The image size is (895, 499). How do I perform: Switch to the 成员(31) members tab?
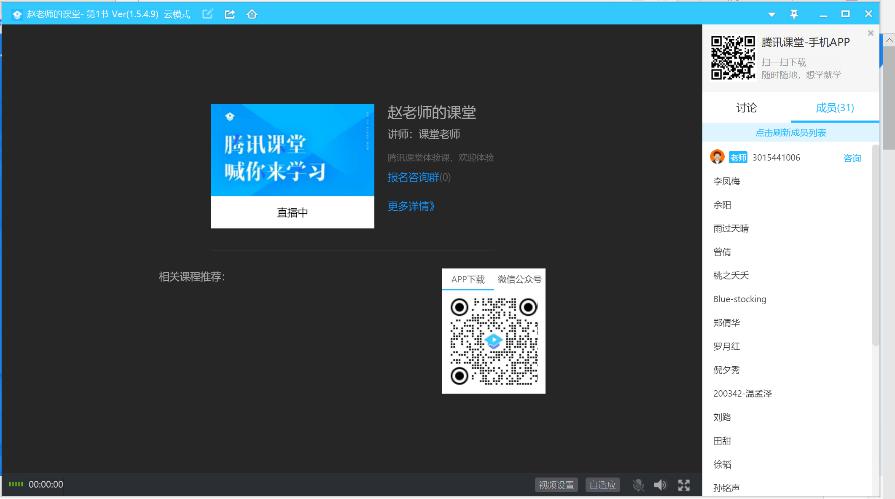(834, 108)
